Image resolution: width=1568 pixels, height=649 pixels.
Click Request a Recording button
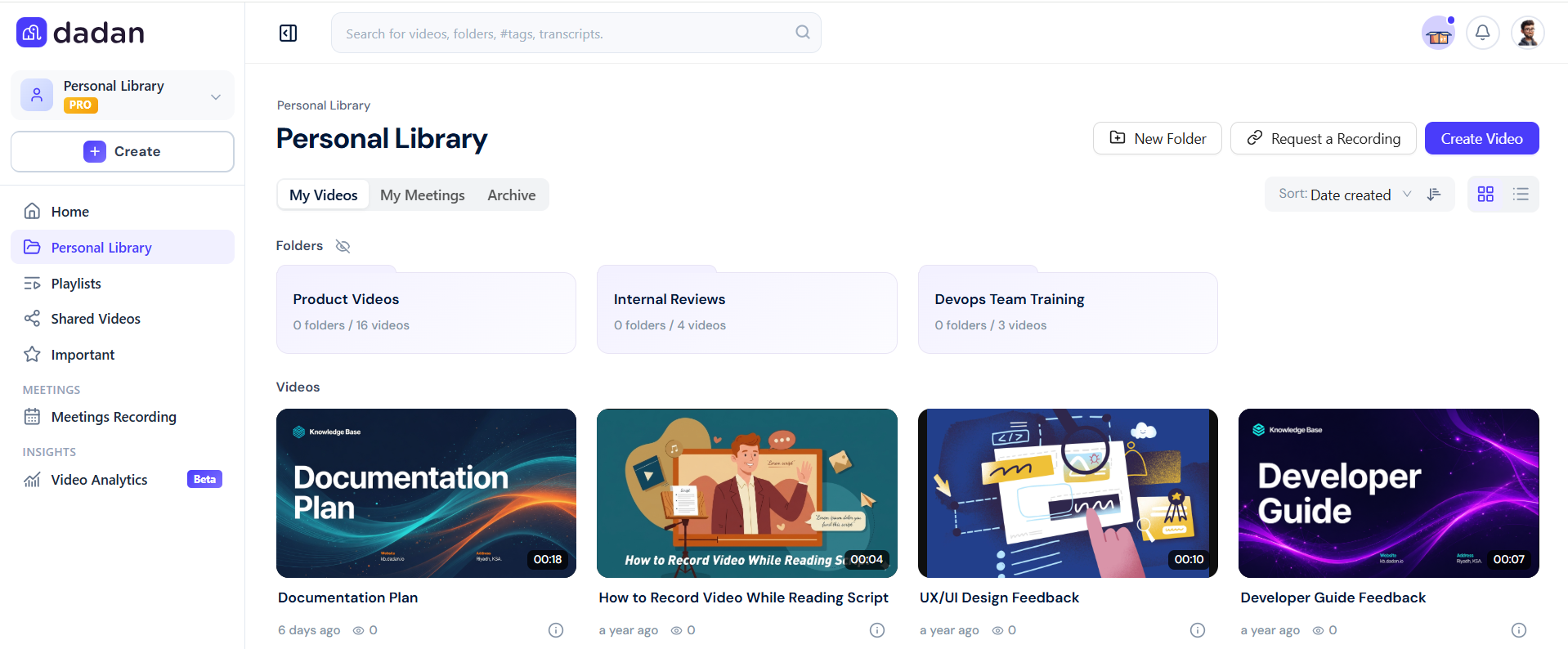1323,138
